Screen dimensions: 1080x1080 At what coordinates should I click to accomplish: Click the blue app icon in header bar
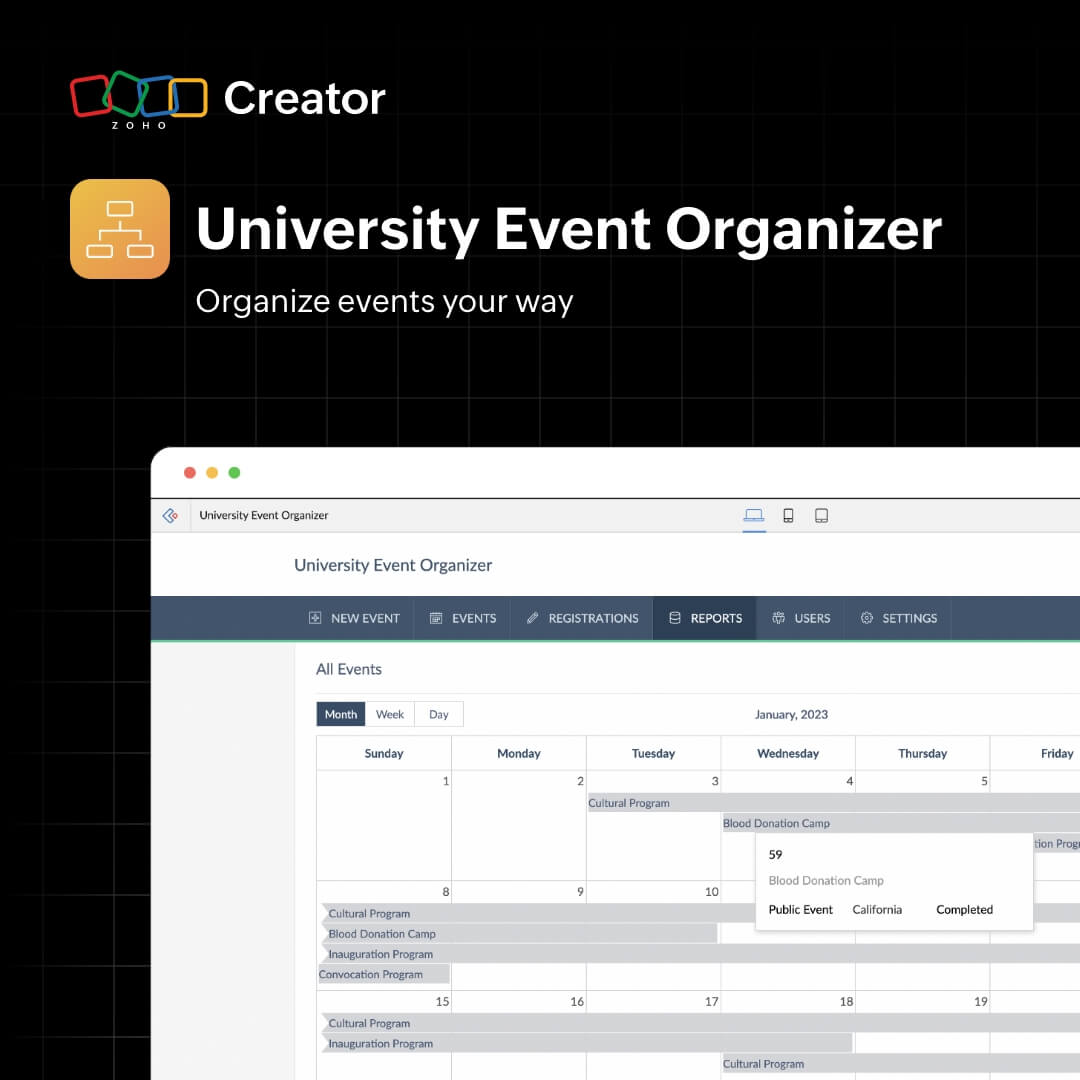pos(170,515)
